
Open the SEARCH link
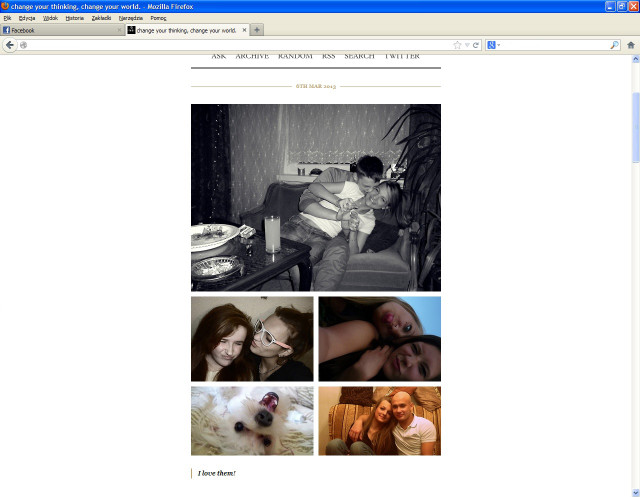[359, 56]
